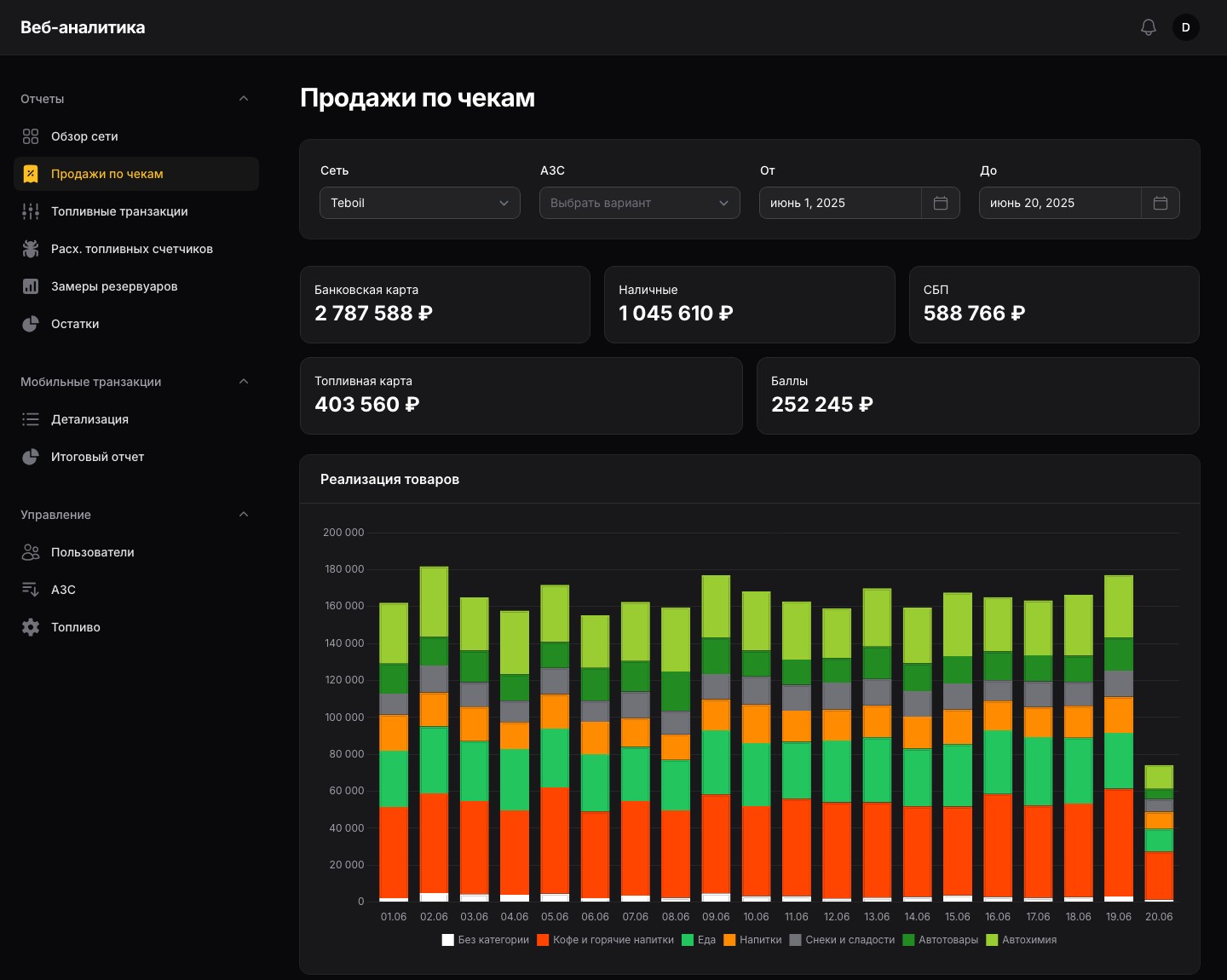The image size is (1227, 980).
Task: Collapse the Отчеты sidebar section
Action: pos(244,99)
